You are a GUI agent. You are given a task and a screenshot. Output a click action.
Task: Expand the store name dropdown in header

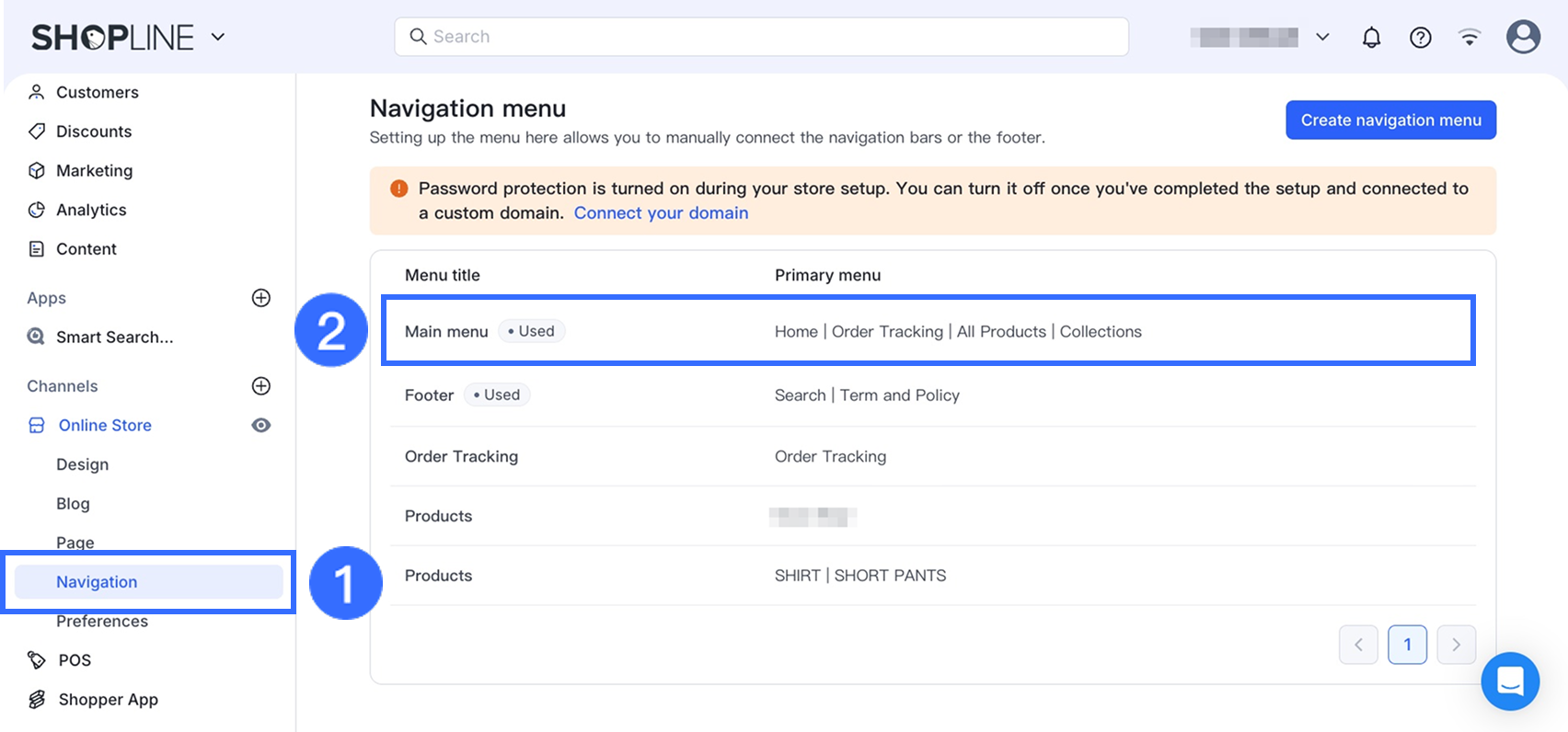point(1322,38)
